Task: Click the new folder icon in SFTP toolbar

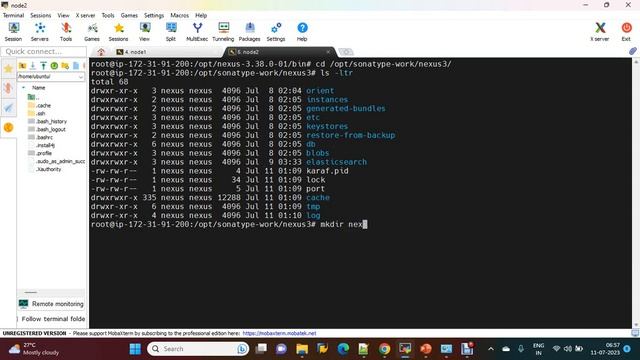Action: (x=65, y=66)
